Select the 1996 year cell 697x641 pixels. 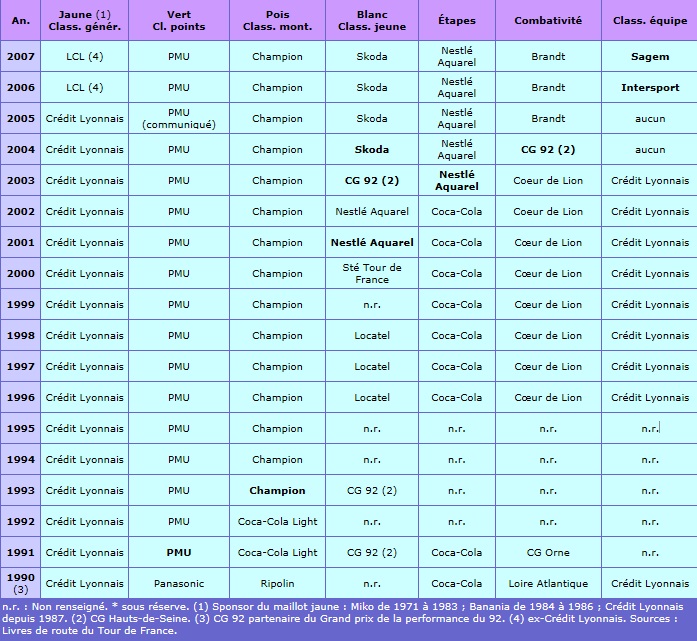point(20,397)
